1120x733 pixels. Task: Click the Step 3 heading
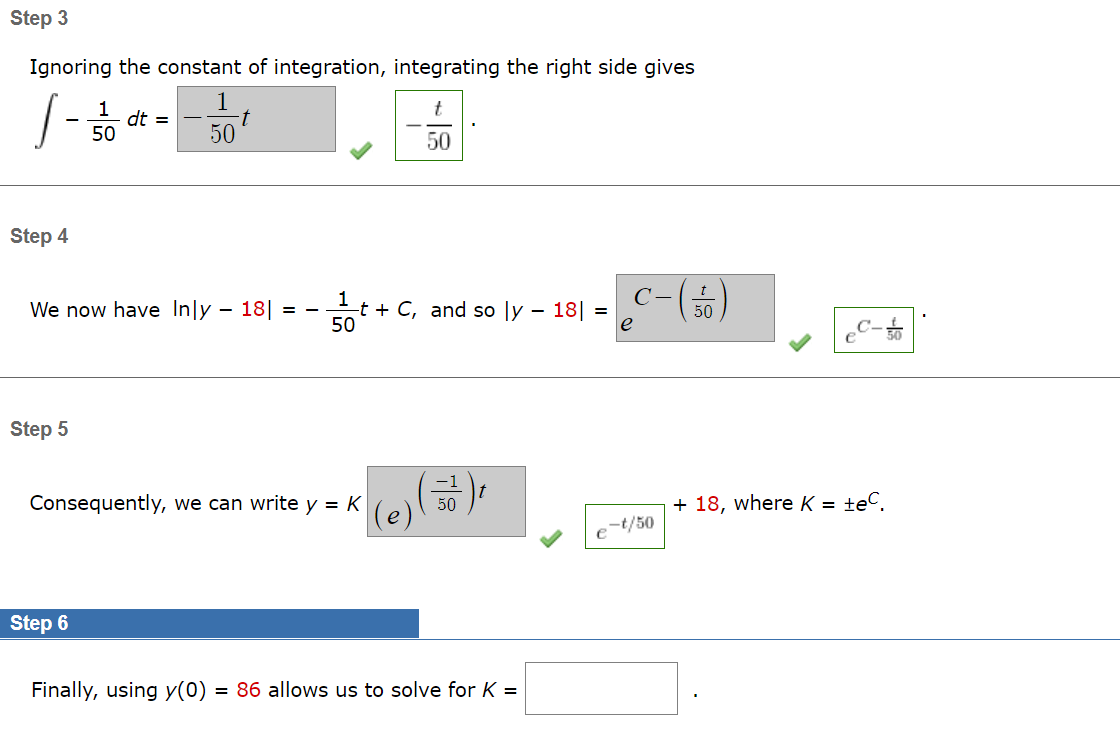point(39,17)
